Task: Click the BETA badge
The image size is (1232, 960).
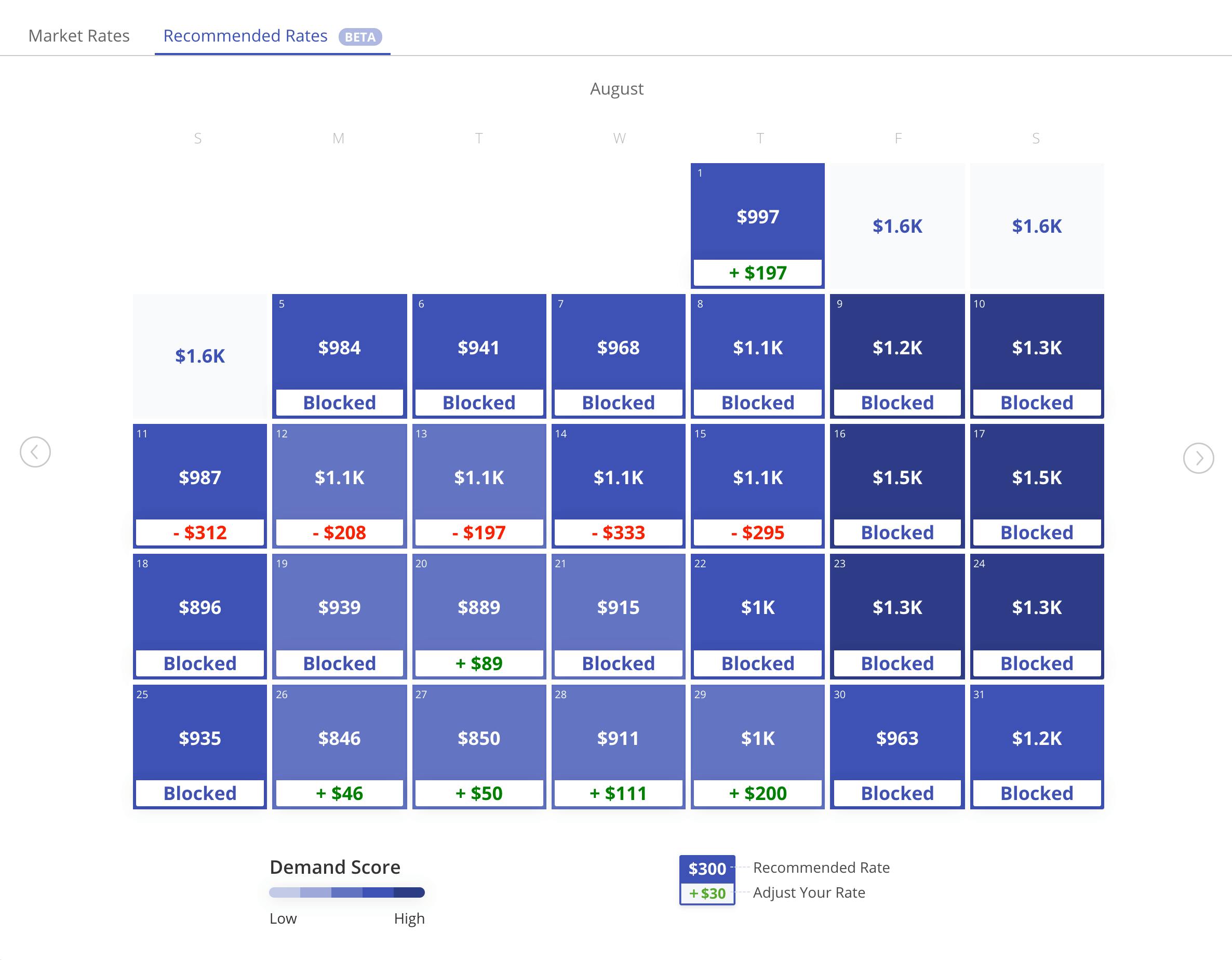Action: [360, 37]
